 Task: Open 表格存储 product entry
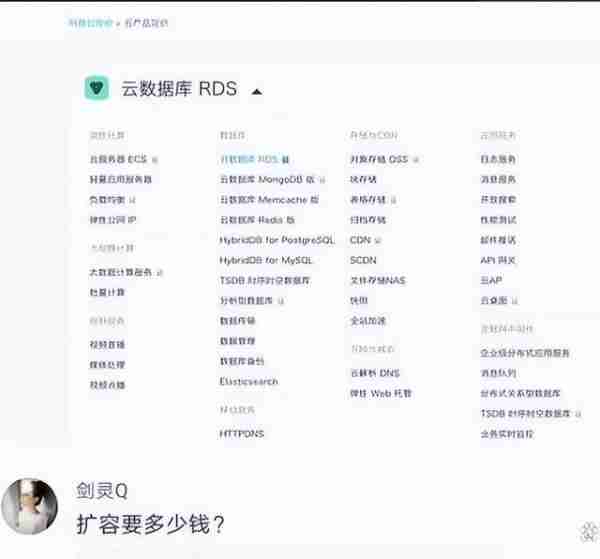click(x=368, y=200)
